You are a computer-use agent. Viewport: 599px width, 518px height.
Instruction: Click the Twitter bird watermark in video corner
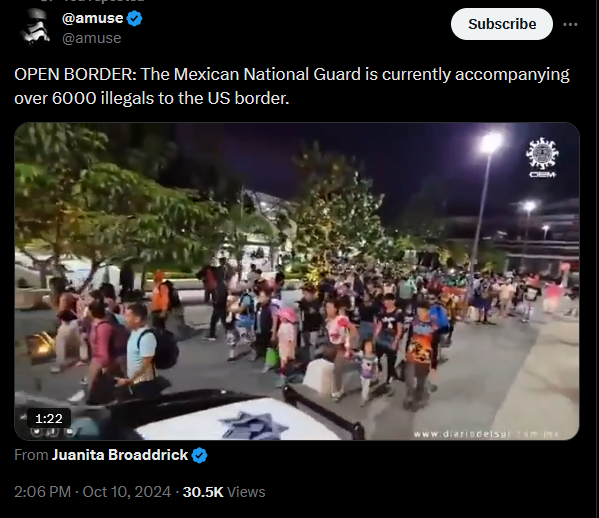click(x=37, y=432)
